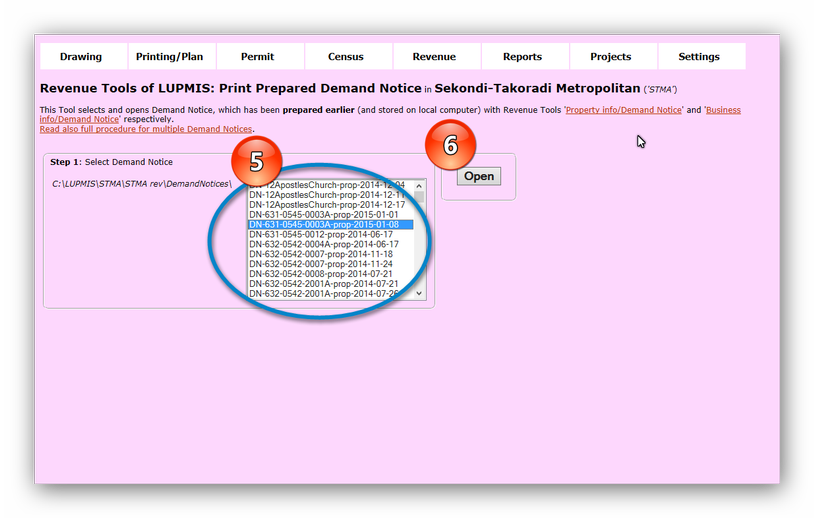The image size is (814, 518).
Task: Click the list scrollbar down arrow
Action: [x=419, y=293]
